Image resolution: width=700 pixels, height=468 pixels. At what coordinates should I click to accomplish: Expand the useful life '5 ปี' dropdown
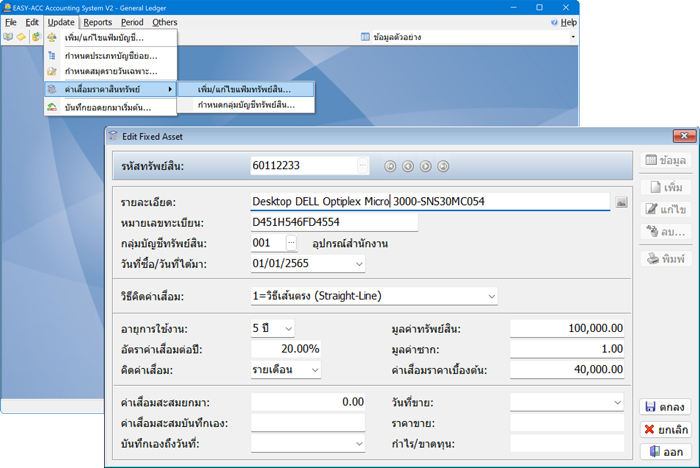click(289, 328)
